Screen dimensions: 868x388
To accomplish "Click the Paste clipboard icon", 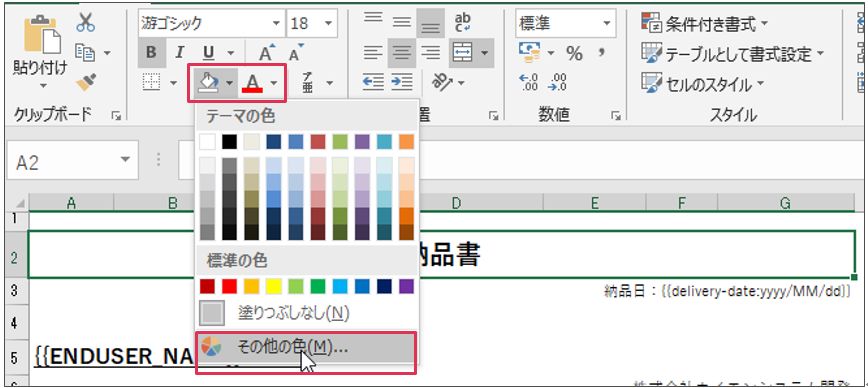I will pos(42,35).
